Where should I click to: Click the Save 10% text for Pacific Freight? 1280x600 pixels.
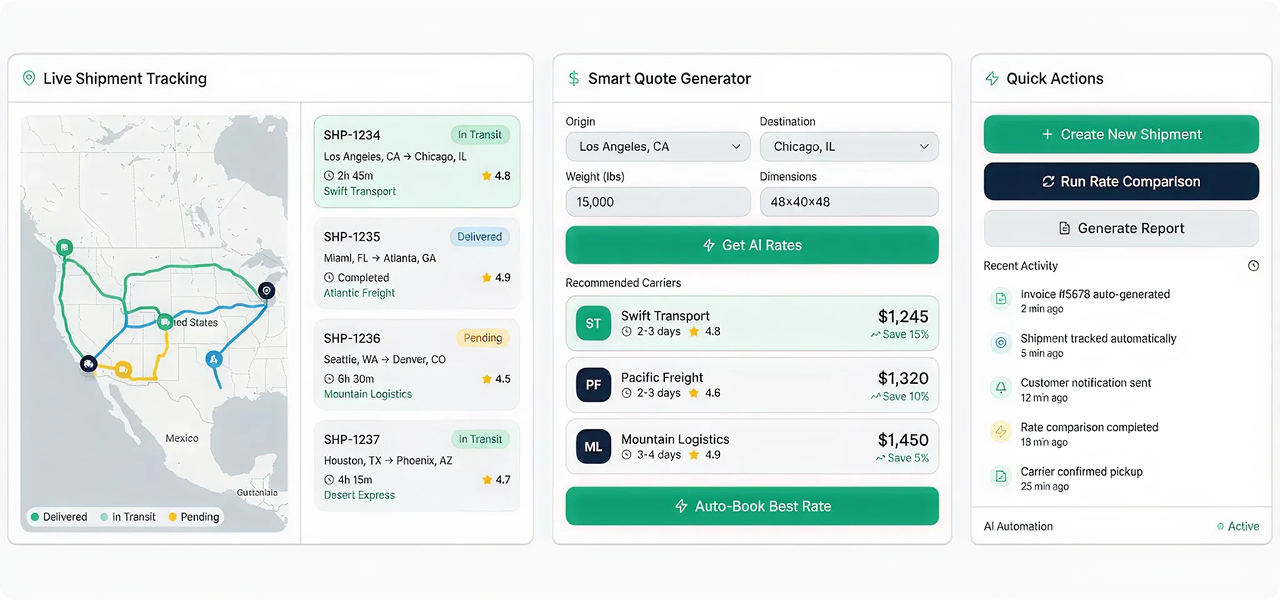(906, 397)
